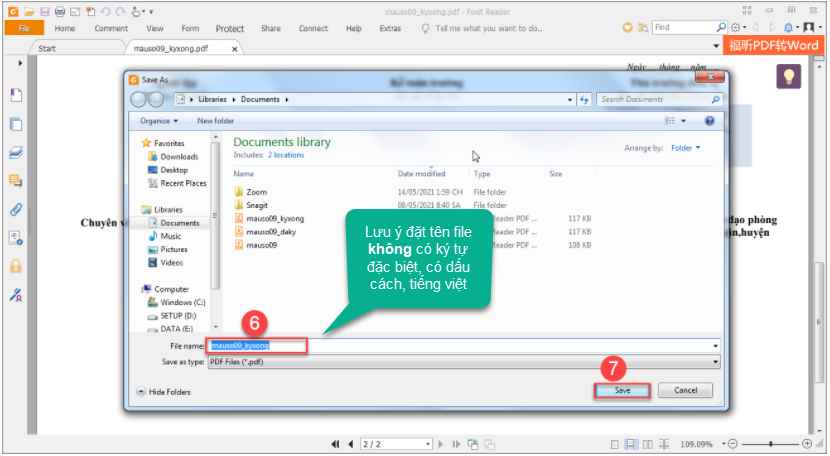Click the New folder button

pos(215,121)
